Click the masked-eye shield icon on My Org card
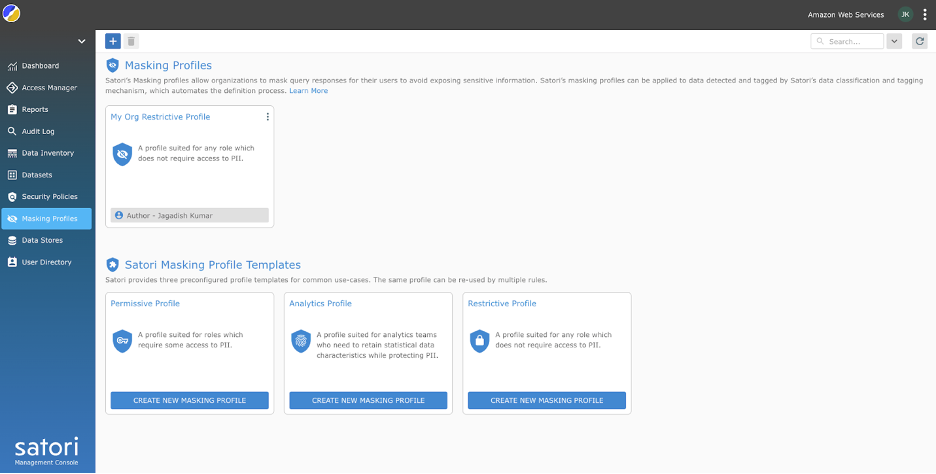936x474 pixels. (x=122, y=154)
